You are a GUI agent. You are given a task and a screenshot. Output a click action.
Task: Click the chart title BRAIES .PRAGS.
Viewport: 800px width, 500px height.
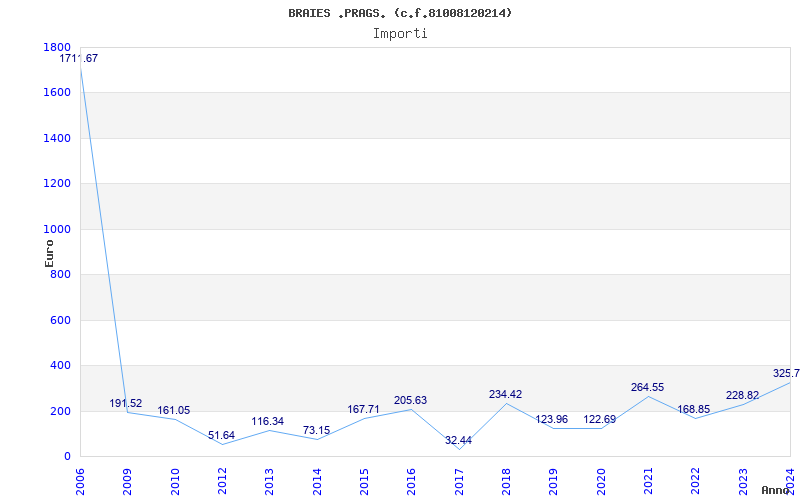[x=400, y=13]
